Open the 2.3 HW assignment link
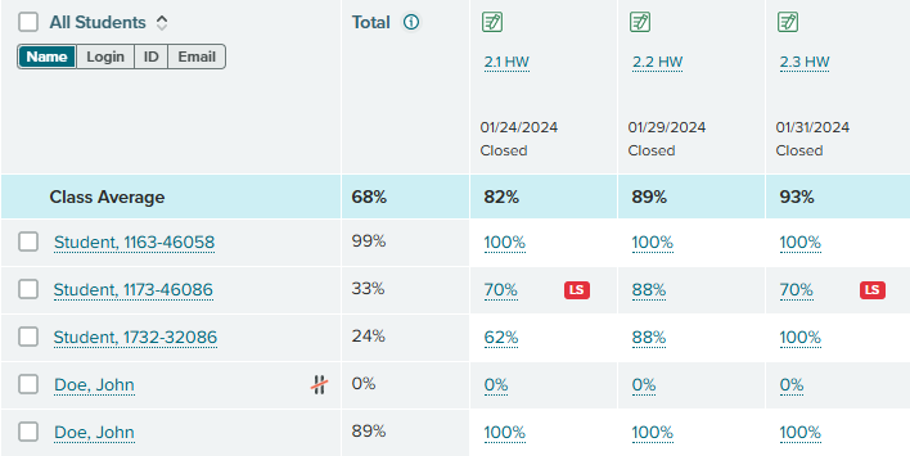910x456 pixels. pos(804,62)
